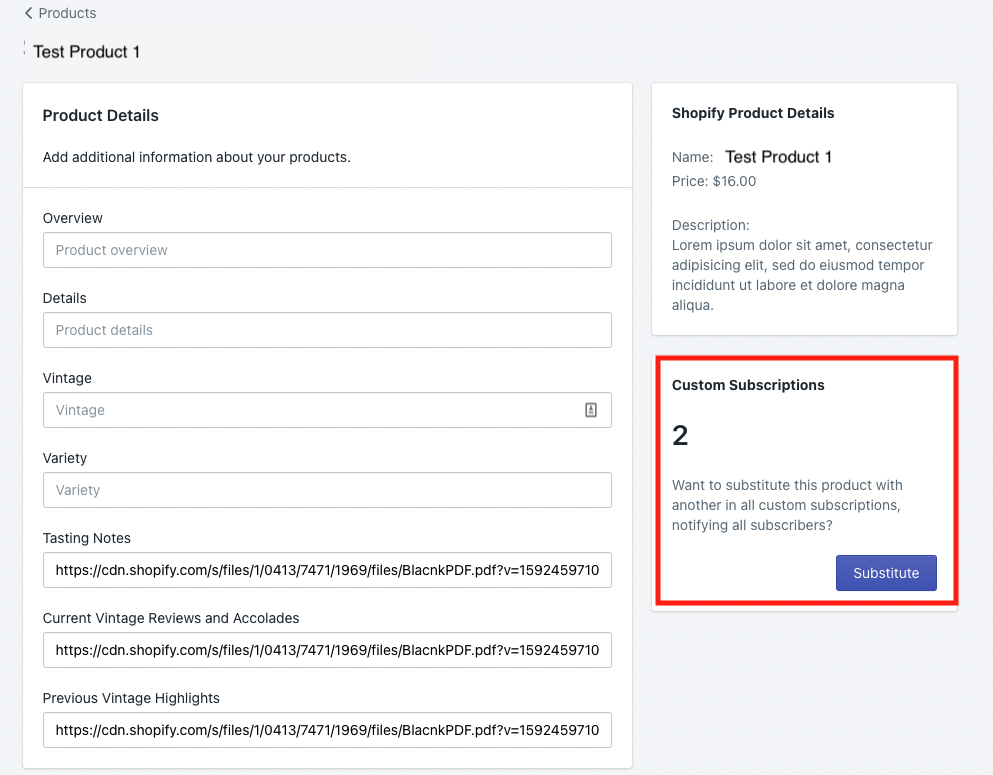Focus the Overview input field
Image resolution: width=993 pixels, height=775 pixels.
pyautogui.click(x=327, y=250)
